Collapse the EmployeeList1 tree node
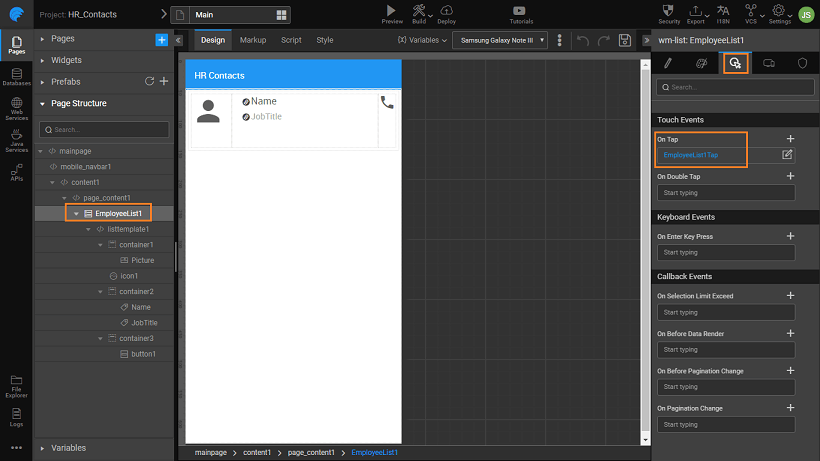The height and width of the screenshot is (461, 820). pyautogui.click(x=76, y=213)
